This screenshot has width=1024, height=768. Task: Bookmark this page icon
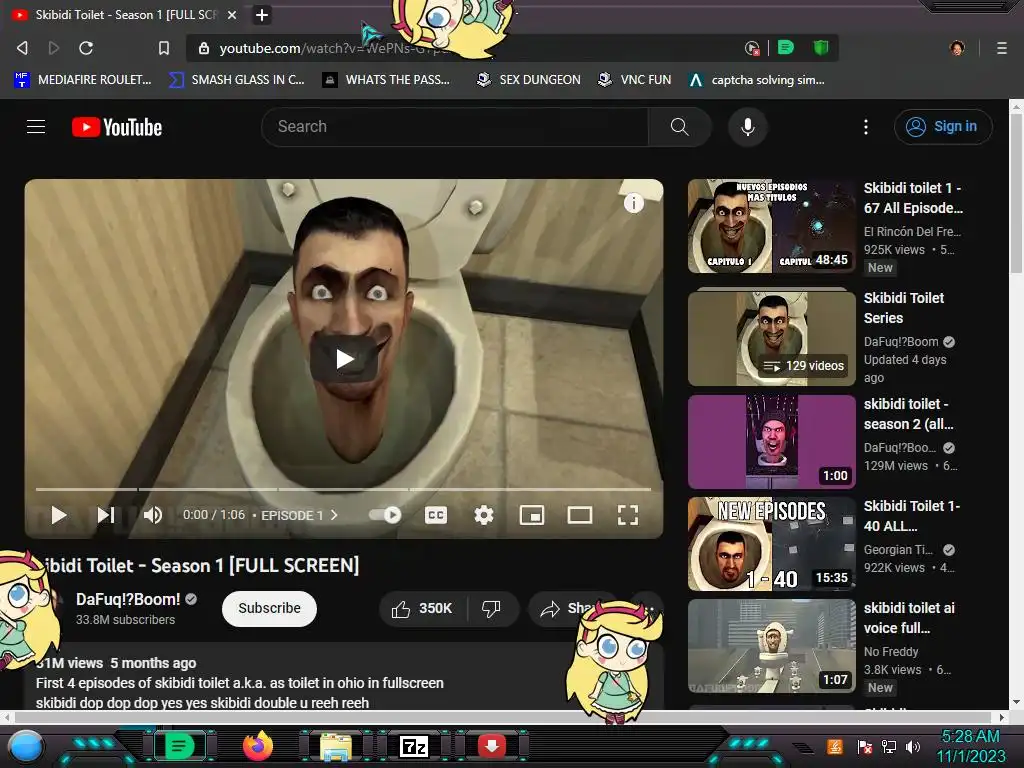pos(164,48)
